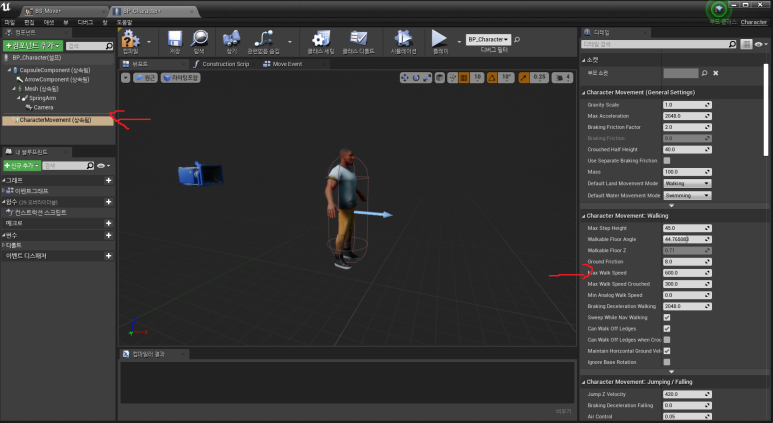
Task: Click the Hide Unrelated nodes icon
Action: tap(264, 39)
